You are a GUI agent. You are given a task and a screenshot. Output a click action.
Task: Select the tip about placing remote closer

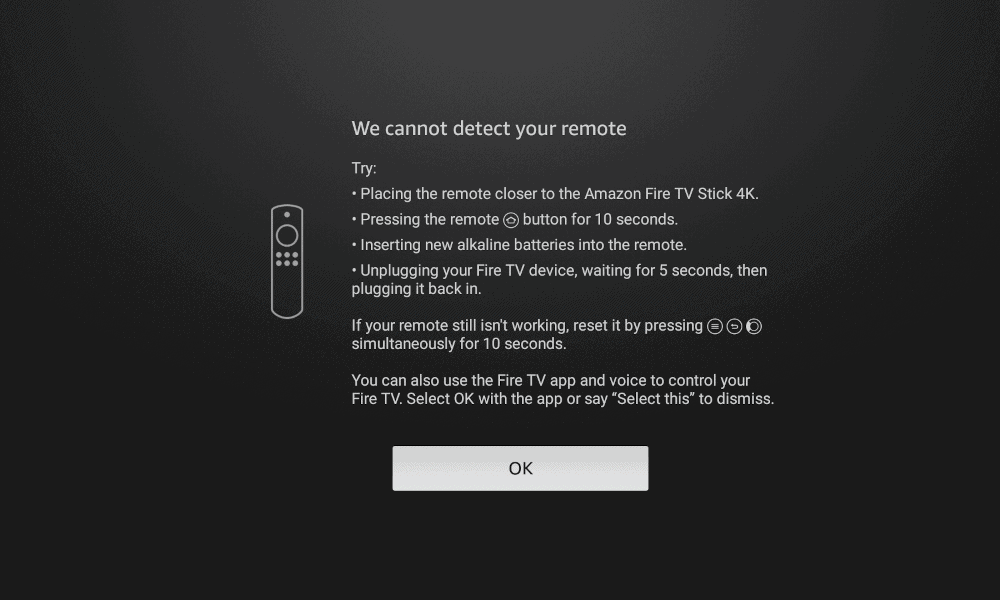tap(555, 194)
